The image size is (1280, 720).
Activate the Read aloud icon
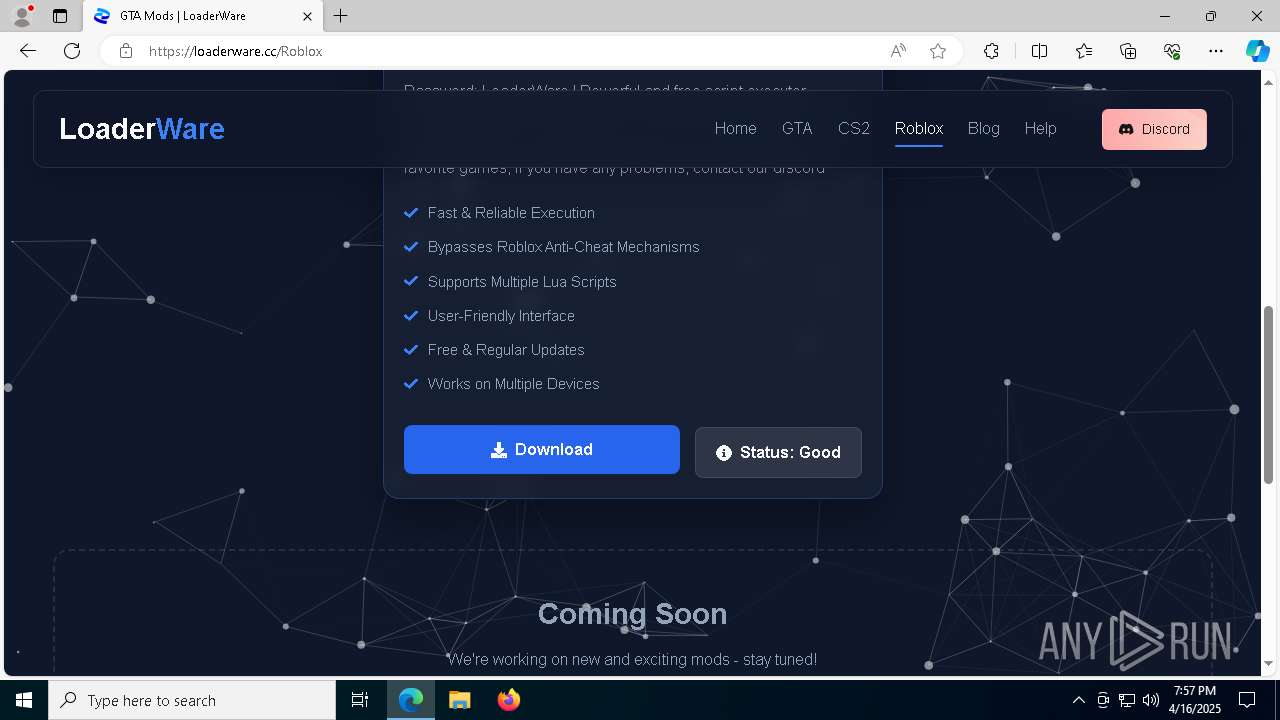coord(898,51)
